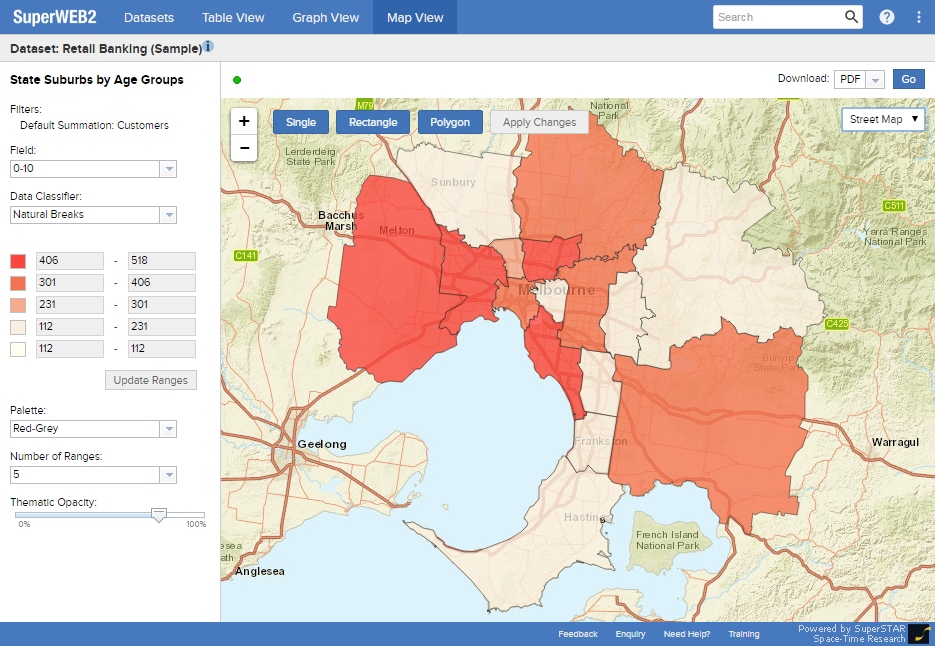Image resolution: width=935 pixels, height=646 pixels.
Task: Click the SuperWEB2 logo
Action: 54,17
